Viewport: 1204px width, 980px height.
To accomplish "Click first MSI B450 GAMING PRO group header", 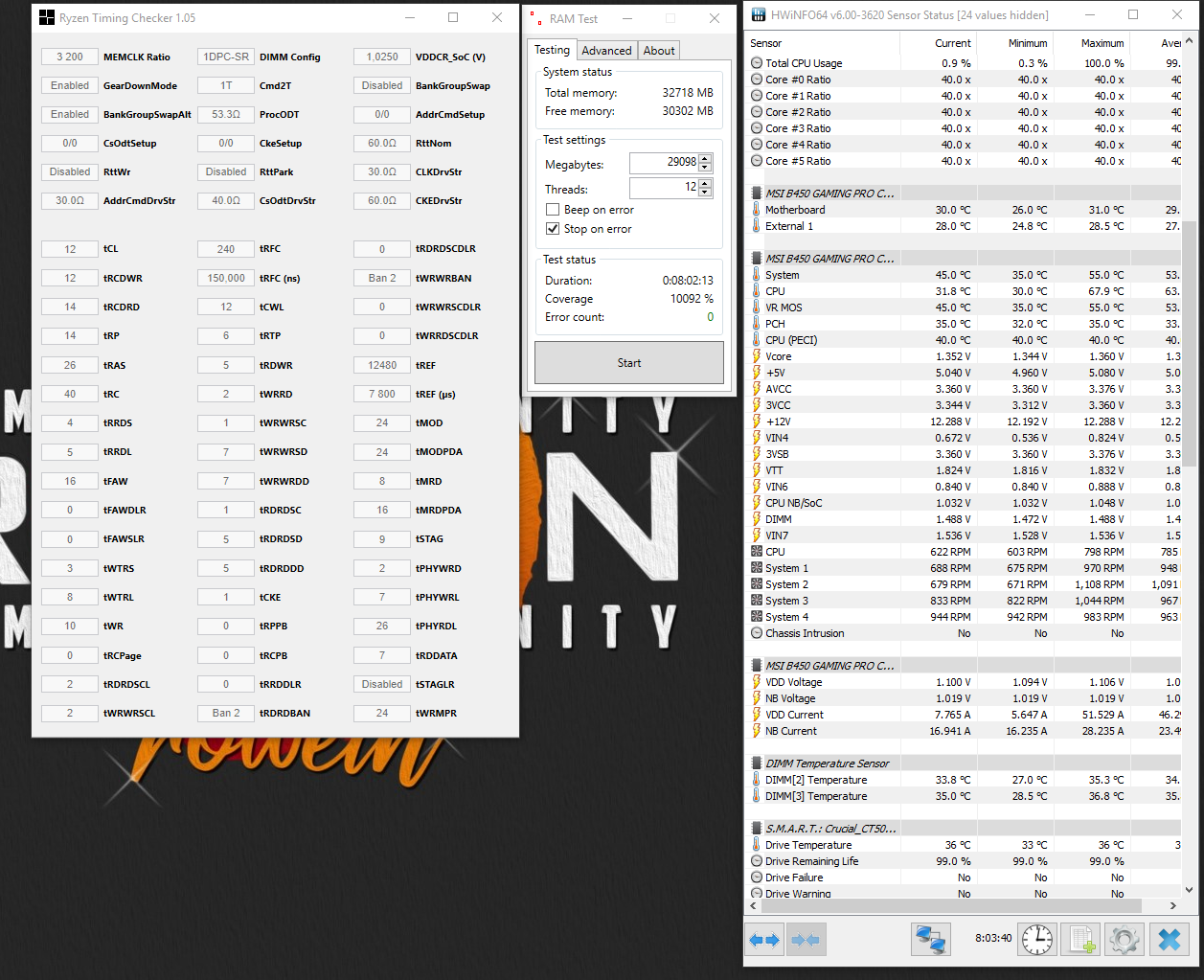I will tap(964, 194).
